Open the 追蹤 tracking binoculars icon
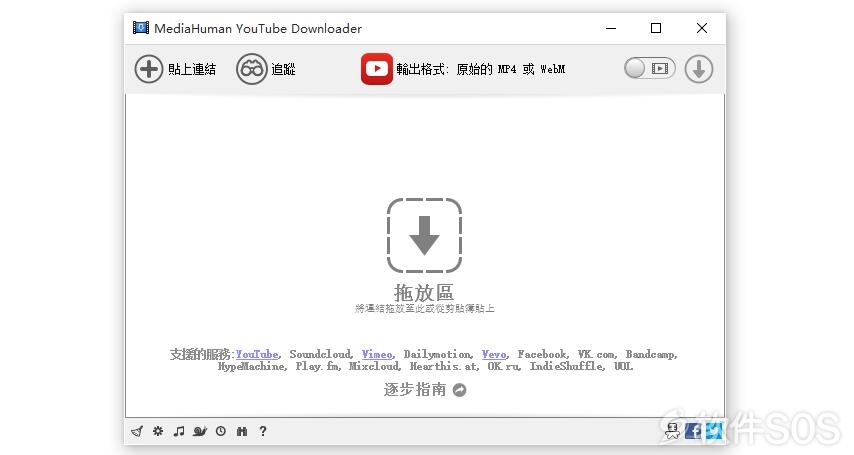 coord(252,69)
